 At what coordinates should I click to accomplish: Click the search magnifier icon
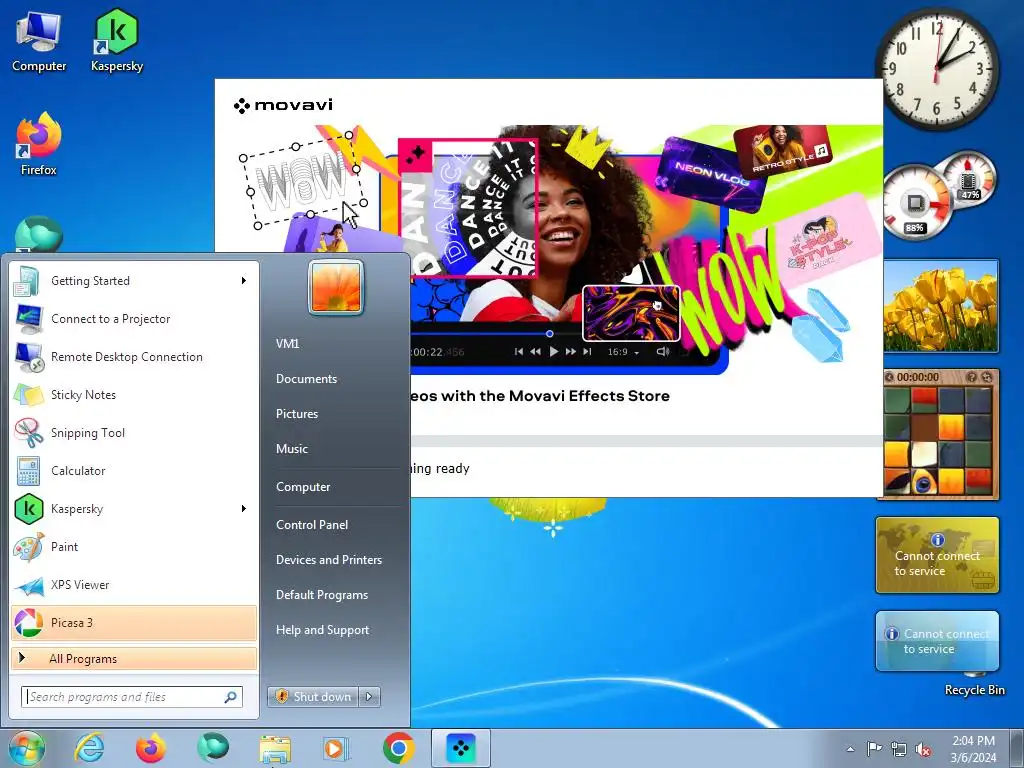(231, 697)
